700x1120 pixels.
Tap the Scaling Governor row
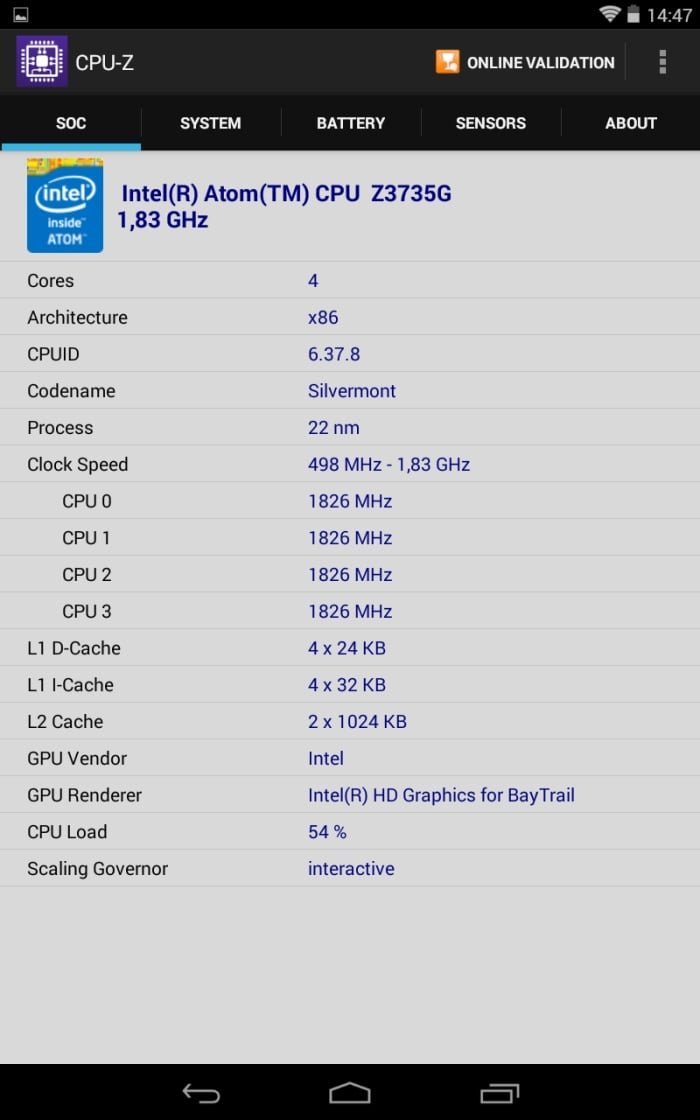pyautogui.click(x=350, y=869)
